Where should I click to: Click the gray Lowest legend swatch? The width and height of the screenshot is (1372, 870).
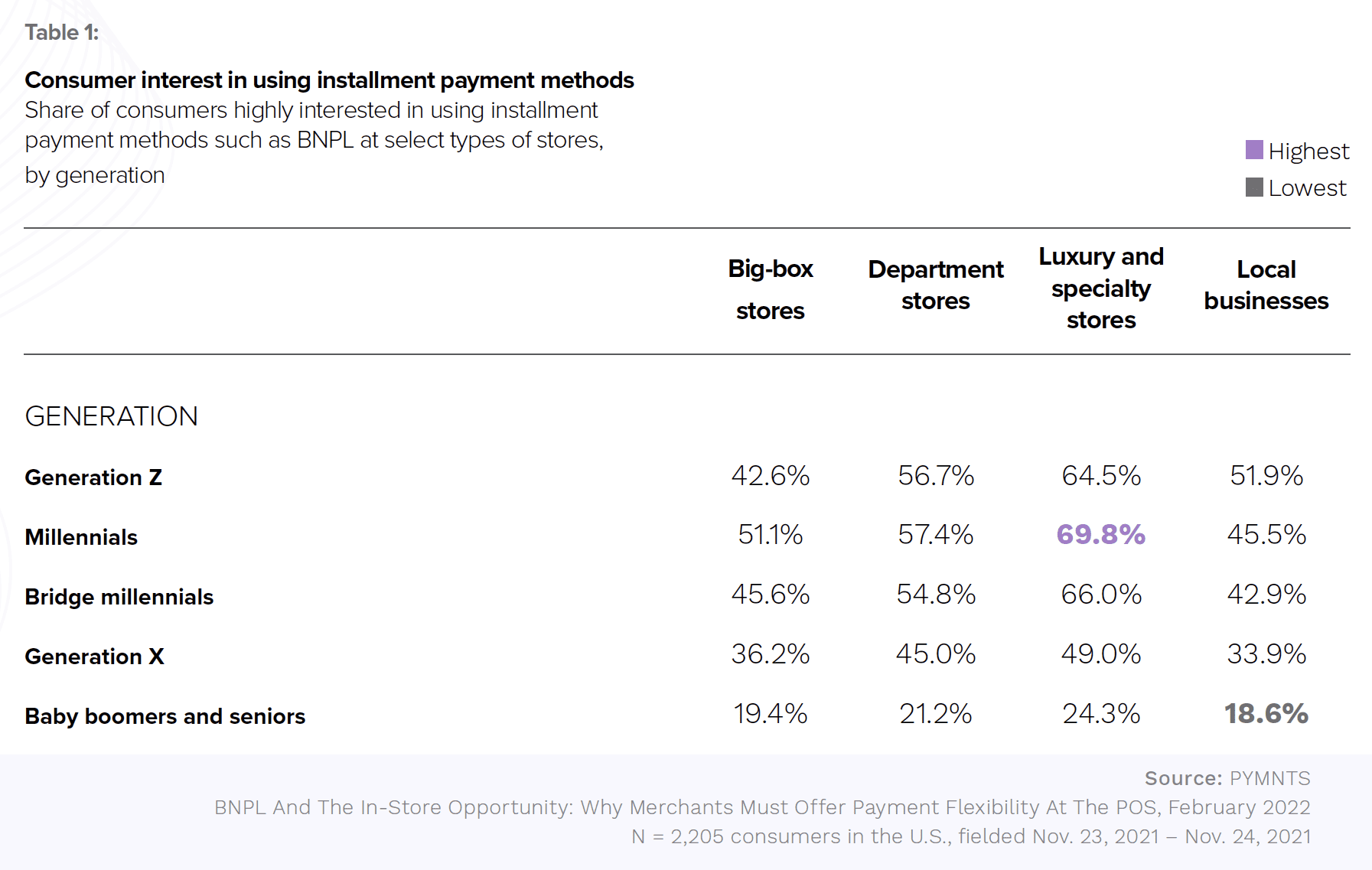coord(1253,187)
